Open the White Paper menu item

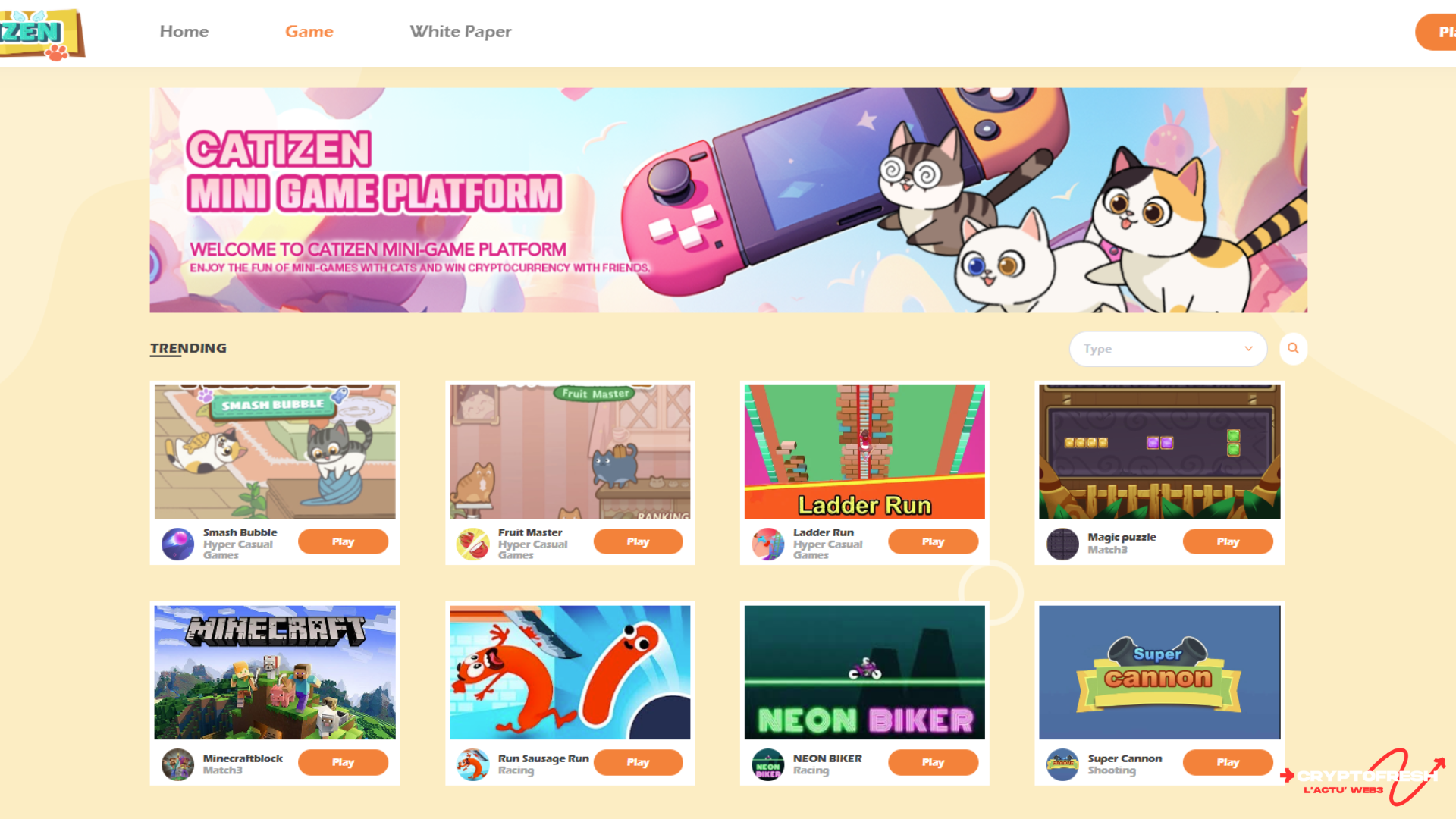point(460,31)
